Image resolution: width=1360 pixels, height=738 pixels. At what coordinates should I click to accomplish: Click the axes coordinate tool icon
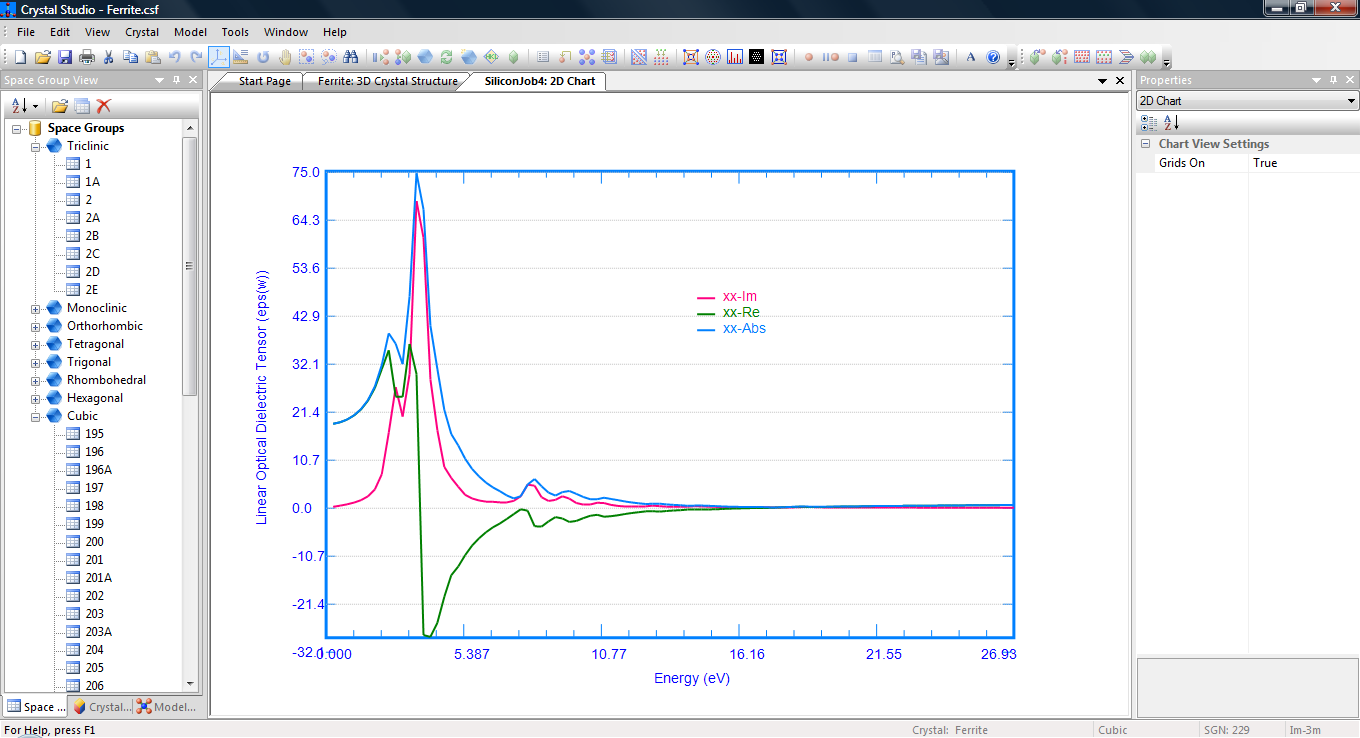[219, 57]
